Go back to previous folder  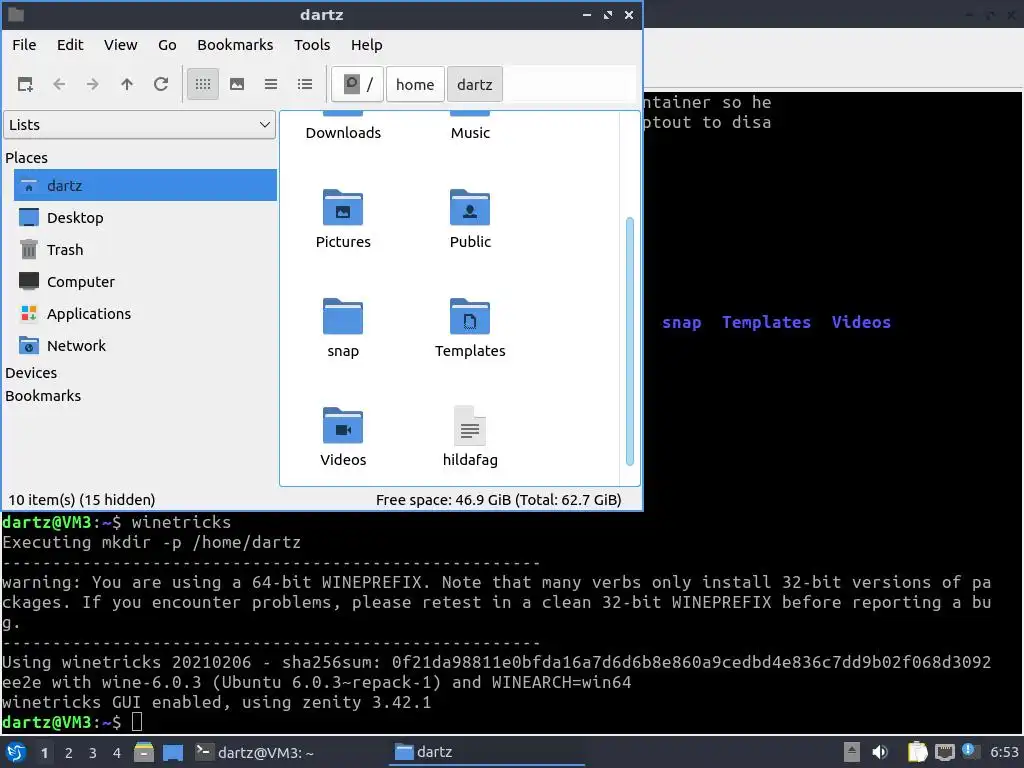click(59, 84)
